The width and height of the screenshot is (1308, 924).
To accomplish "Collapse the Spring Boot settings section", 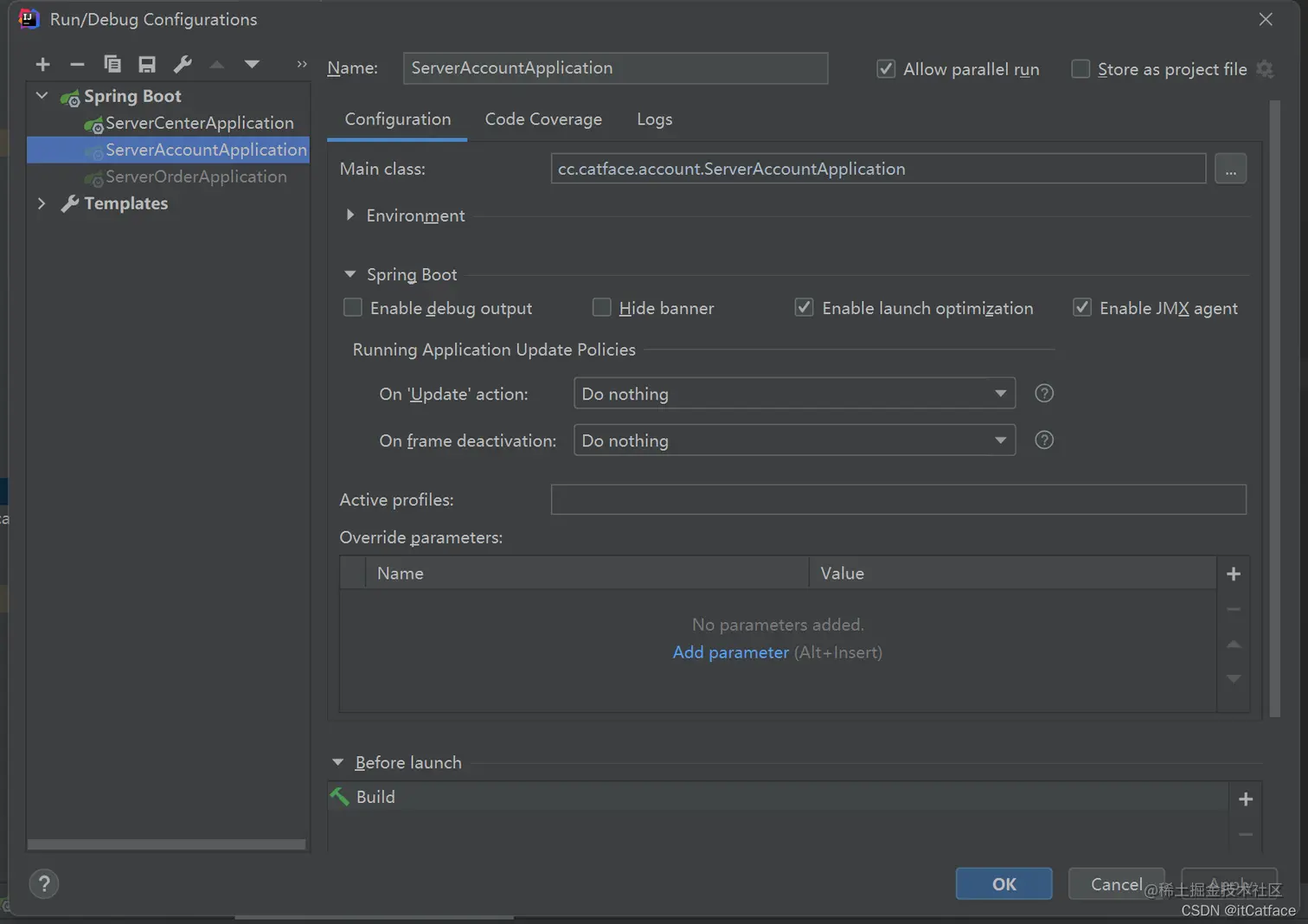I will pos(349,274).
